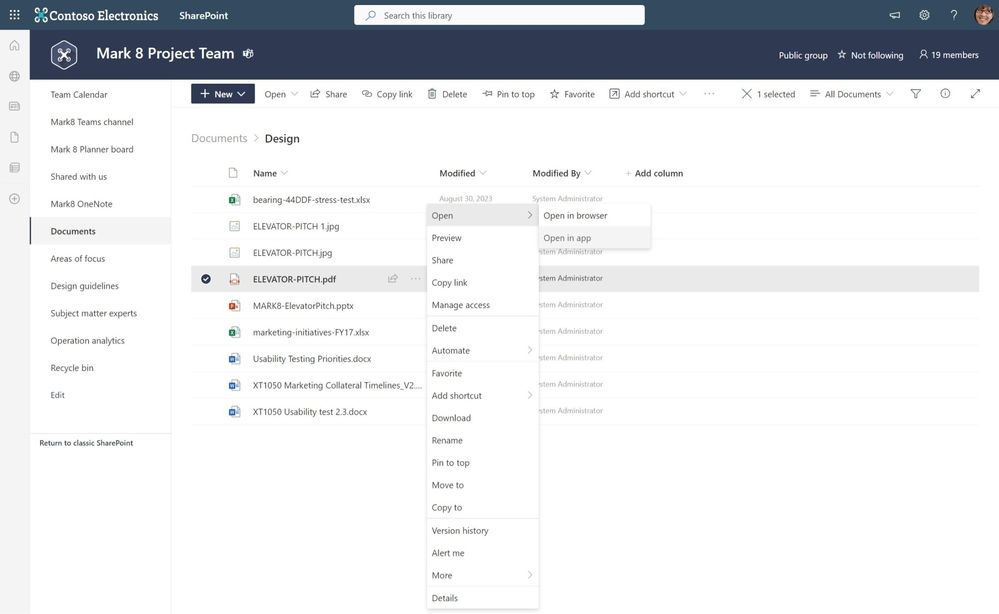Open Team Calendar in the left navigation
The height and width of the screenshot is (614, 999).
(79, 94)
